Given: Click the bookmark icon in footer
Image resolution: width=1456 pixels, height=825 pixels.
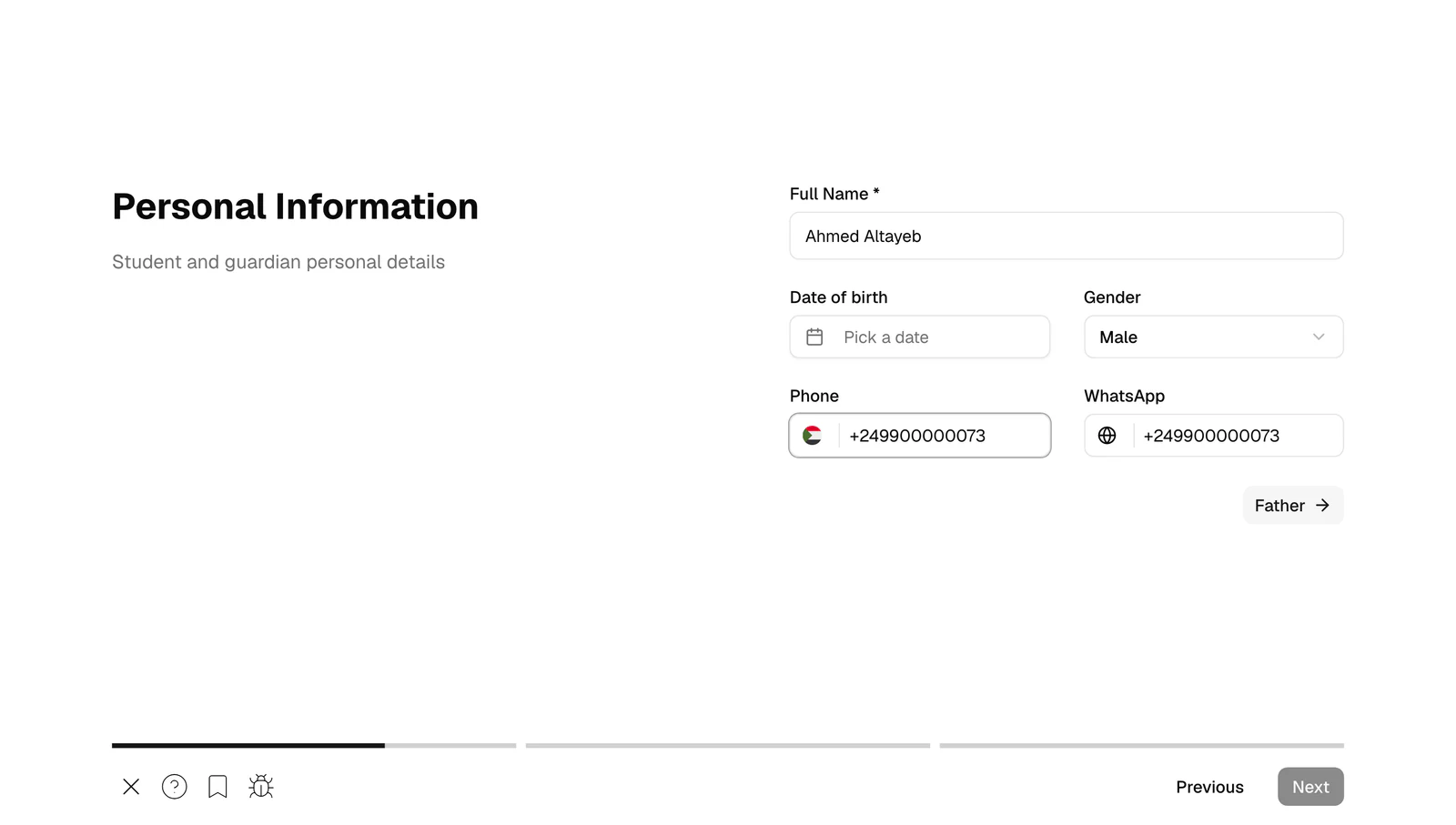Looking at the screenshot, I should [x=217, y=787].
